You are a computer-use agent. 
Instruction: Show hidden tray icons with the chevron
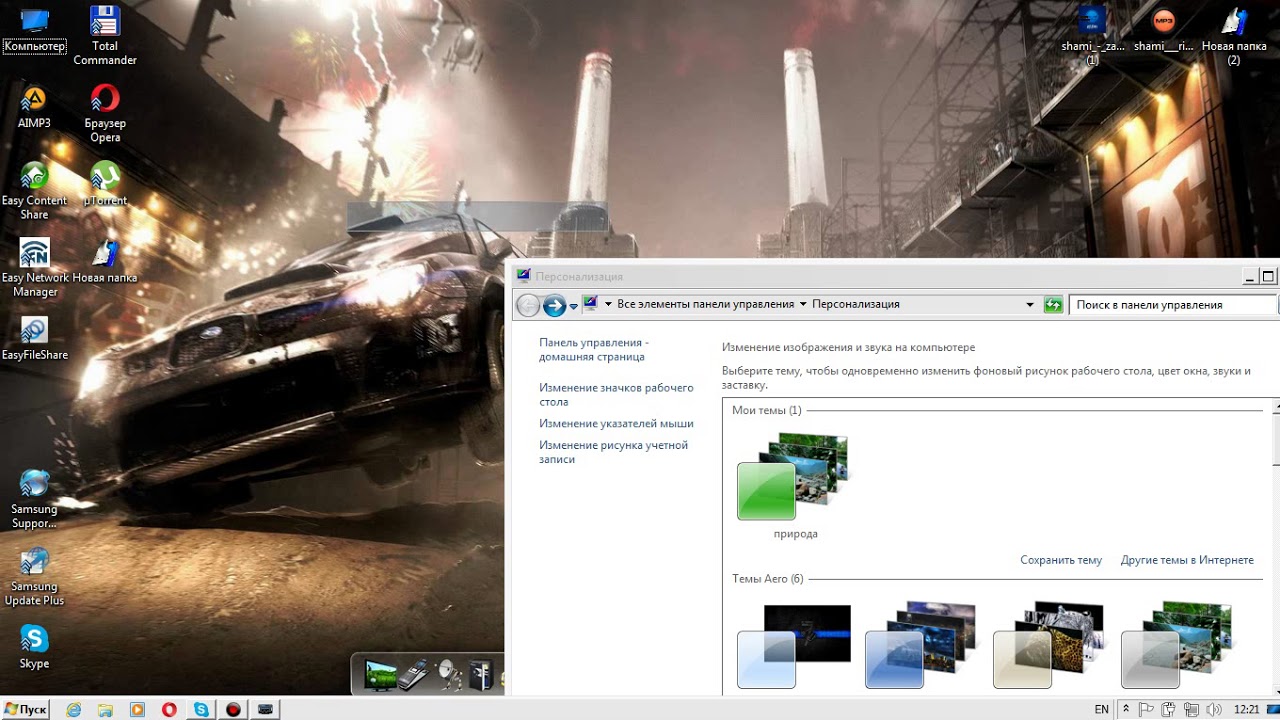click(x=1126, y=709)
